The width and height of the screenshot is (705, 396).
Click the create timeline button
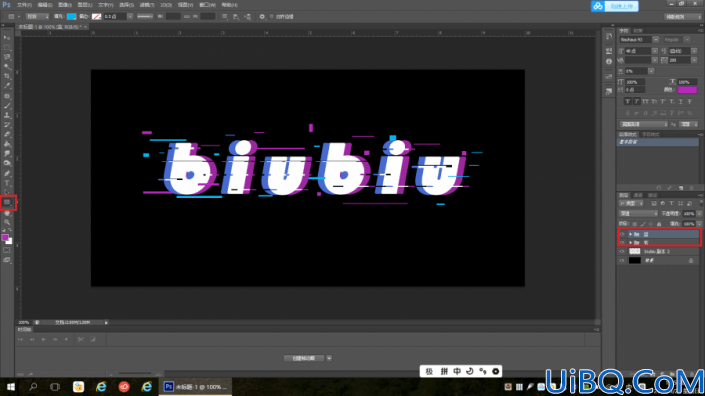tap(304, 358)
